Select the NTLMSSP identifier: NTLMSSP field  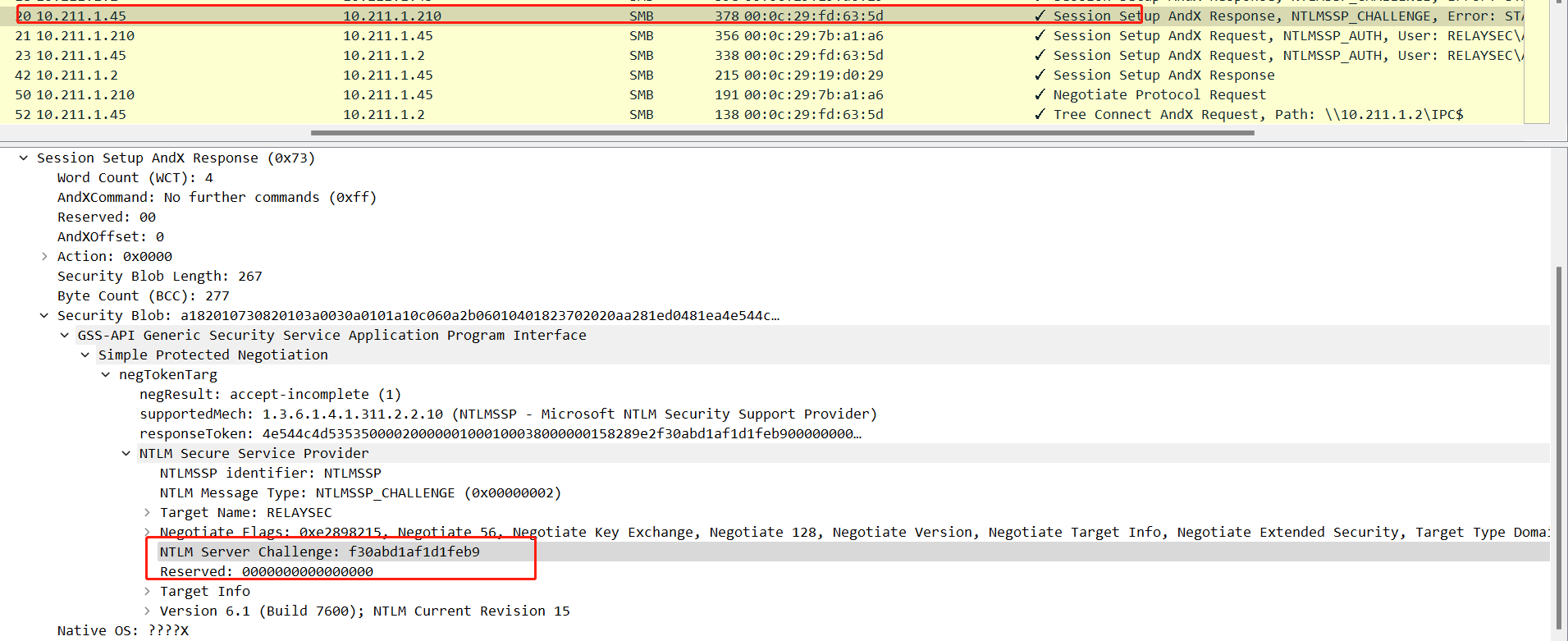click(x=271, y=474)
